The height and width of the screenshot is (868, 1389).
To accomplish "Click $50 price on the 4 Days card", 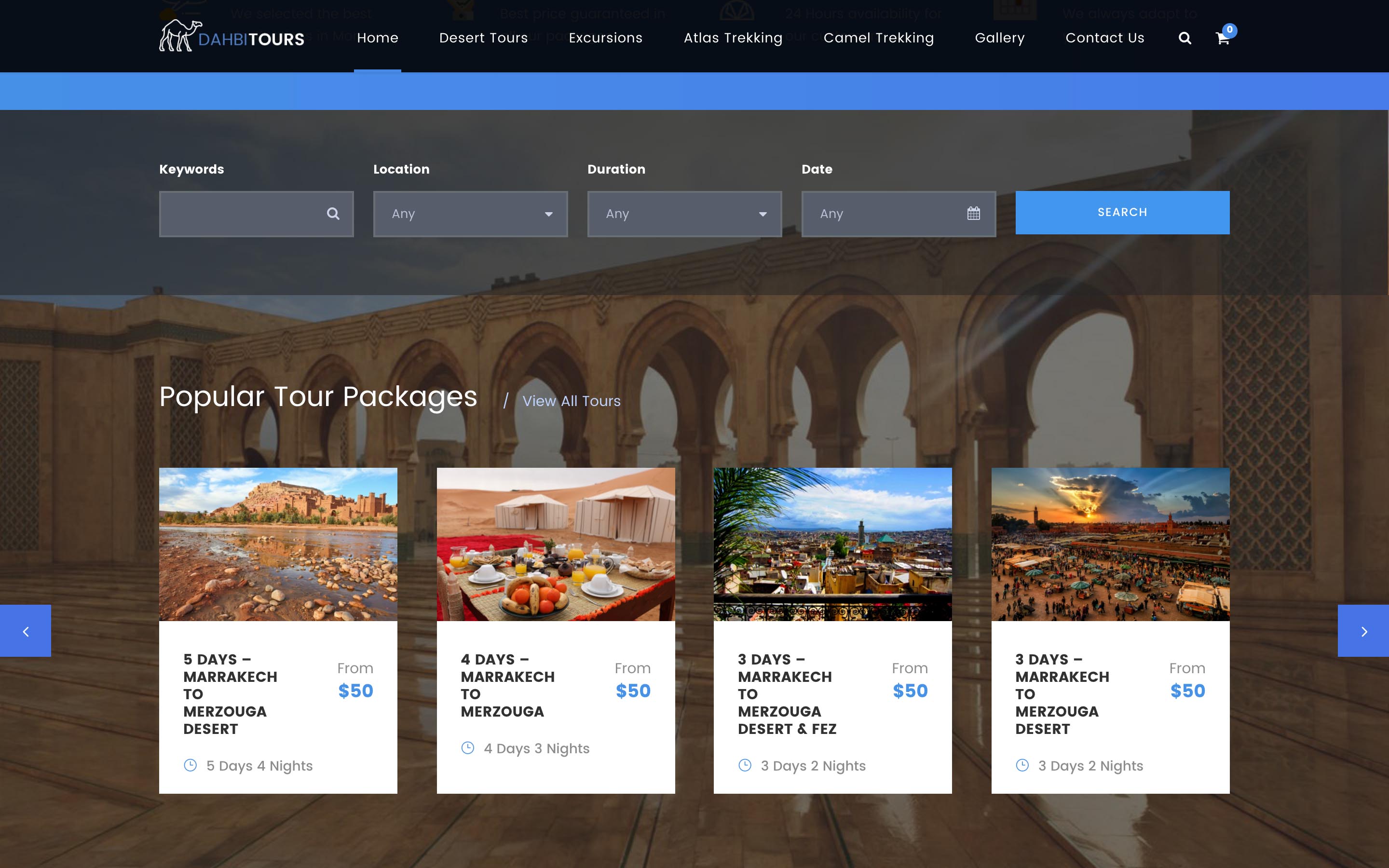I will (x=633, y=691).
